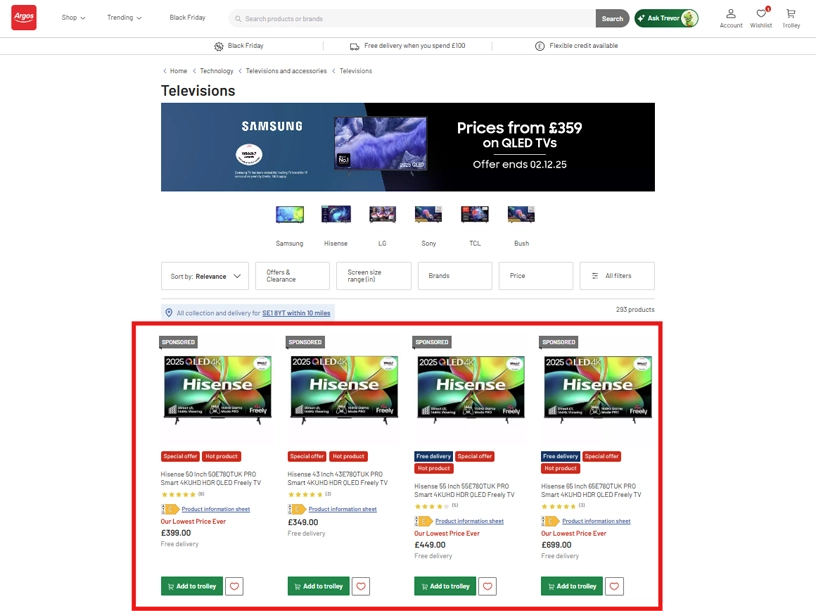The width and height of the screenshot is (816, 611).
Task: Select the Hisense brand icon
Action: [336, 216]
